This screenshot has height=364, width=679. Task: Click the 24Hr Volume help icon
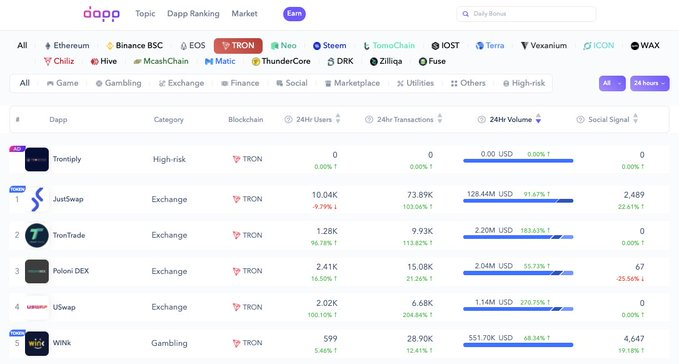pyautogui.click(x=482, y=119)
